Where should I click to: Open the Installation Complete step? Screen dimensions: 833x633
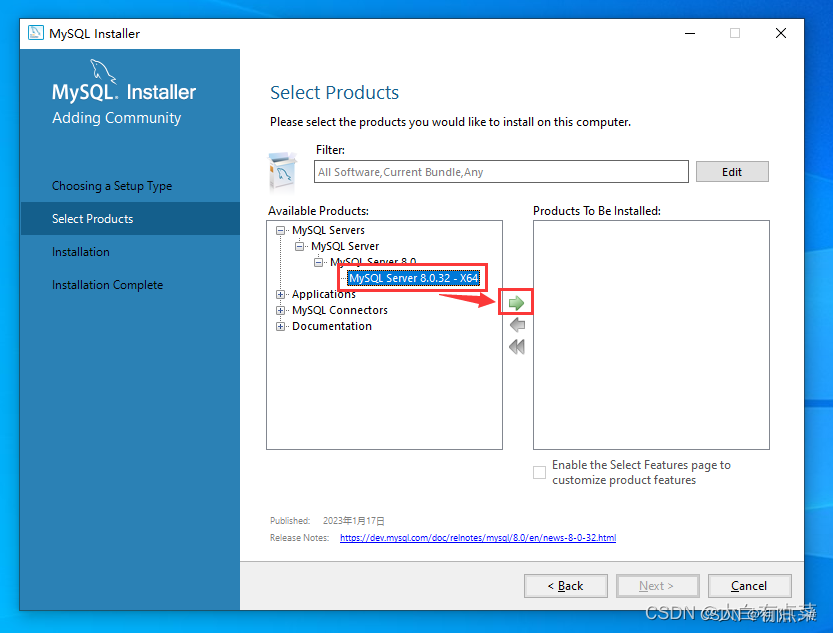pos(107,285)
